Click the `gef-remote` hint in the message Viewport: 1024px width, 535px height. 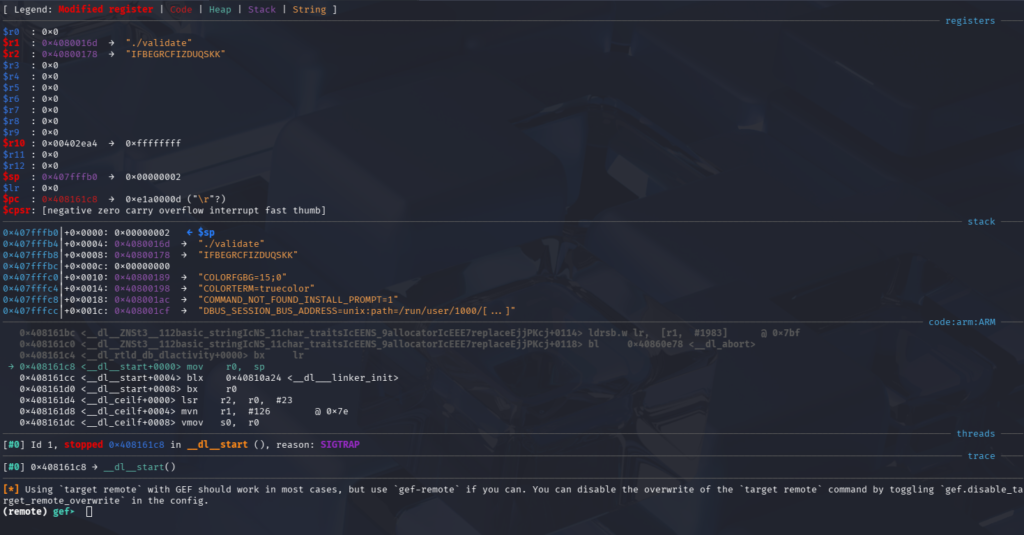click(x=424, y=490)
